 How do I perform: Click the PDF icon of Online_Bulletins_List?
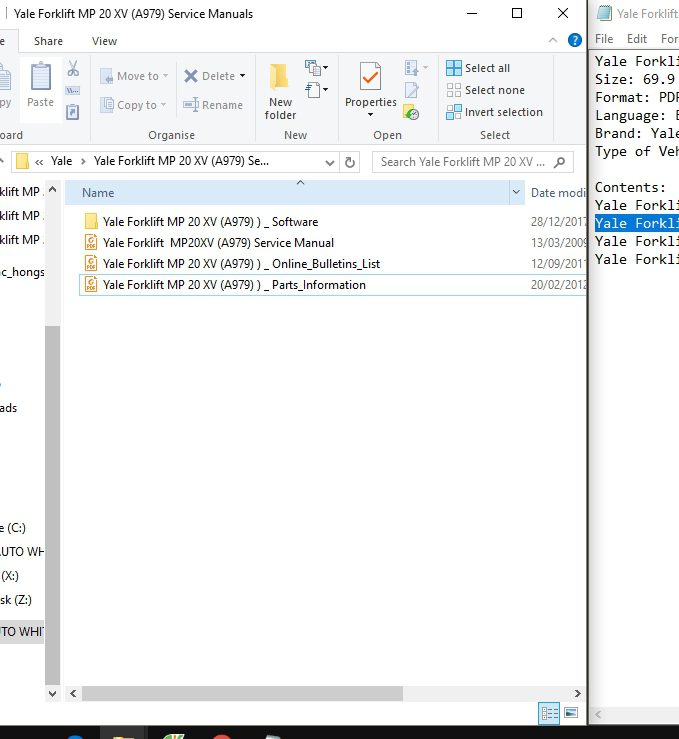91,263
